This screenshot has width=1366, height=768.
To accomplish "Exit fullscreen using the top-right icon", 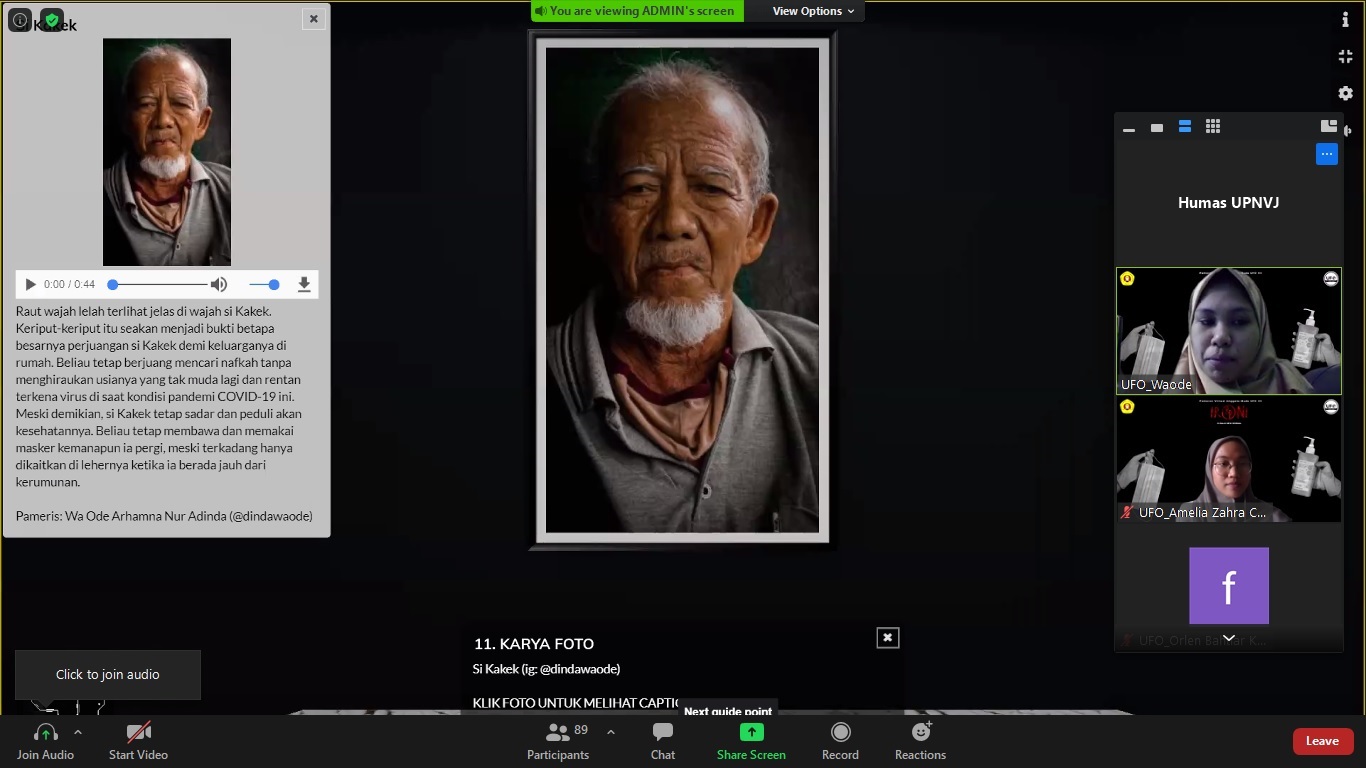I will coord(1345,56).
